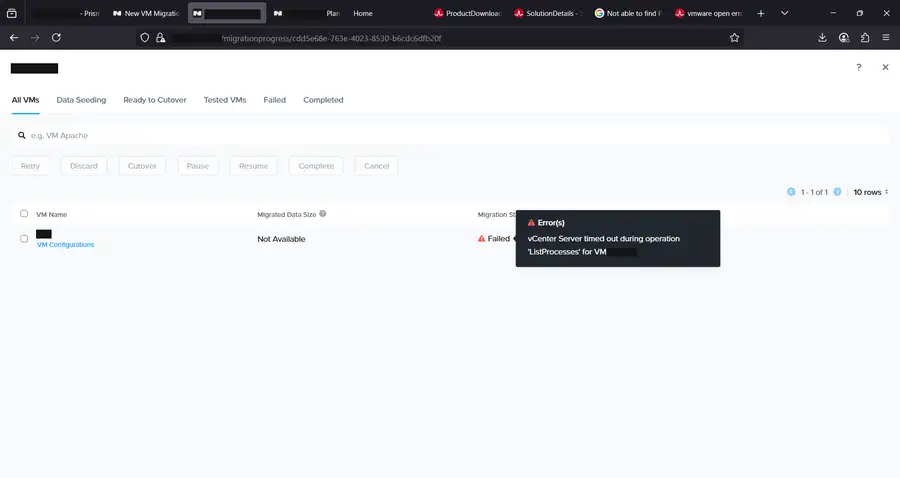
Task: Click the VM Name column header
Action: tap(52, 215)
